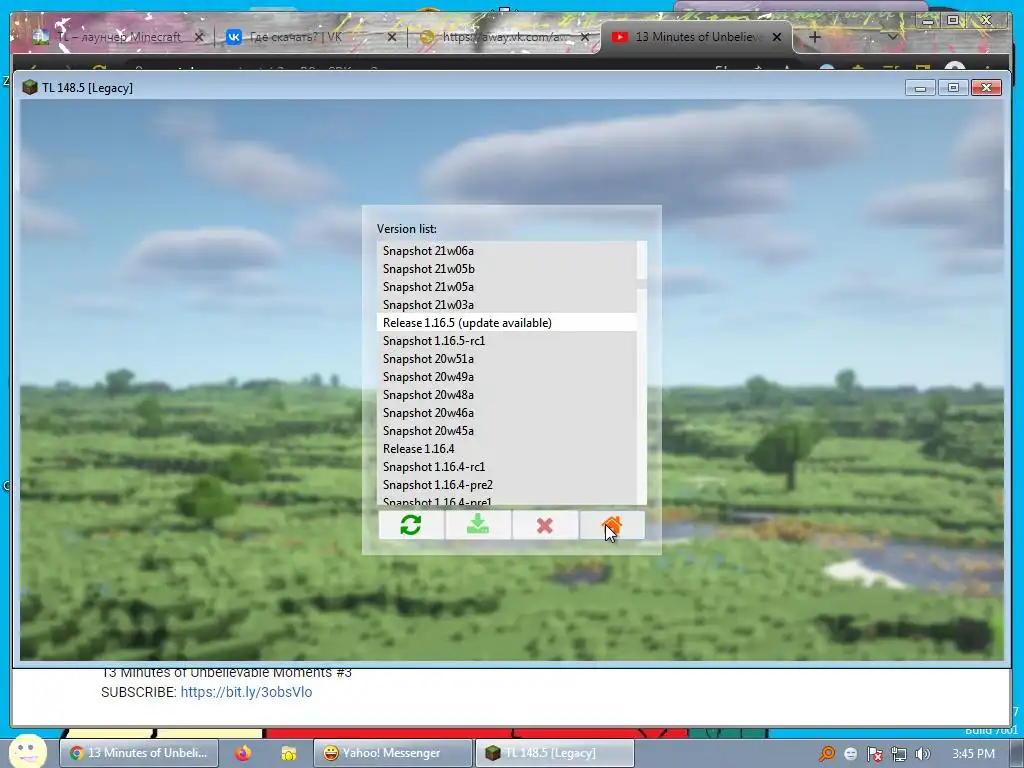Image resolution: width=1024 pixels, height=768 pixels.
Task: Click the red X delete version icon
Action: [545, 525]
